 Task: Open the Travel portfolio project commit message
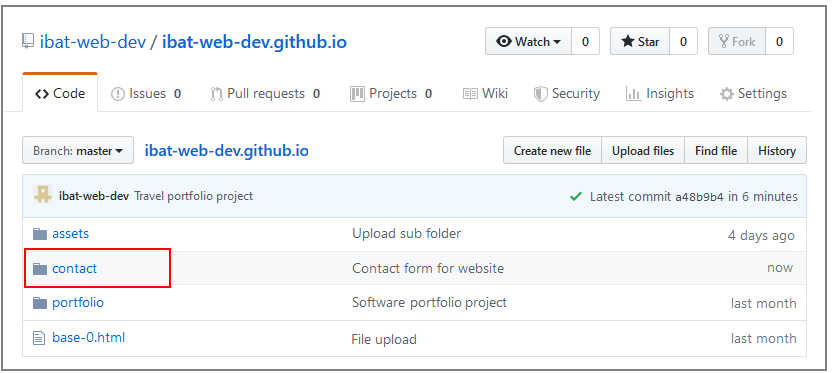pyautogui.click(x=194, y=196)
